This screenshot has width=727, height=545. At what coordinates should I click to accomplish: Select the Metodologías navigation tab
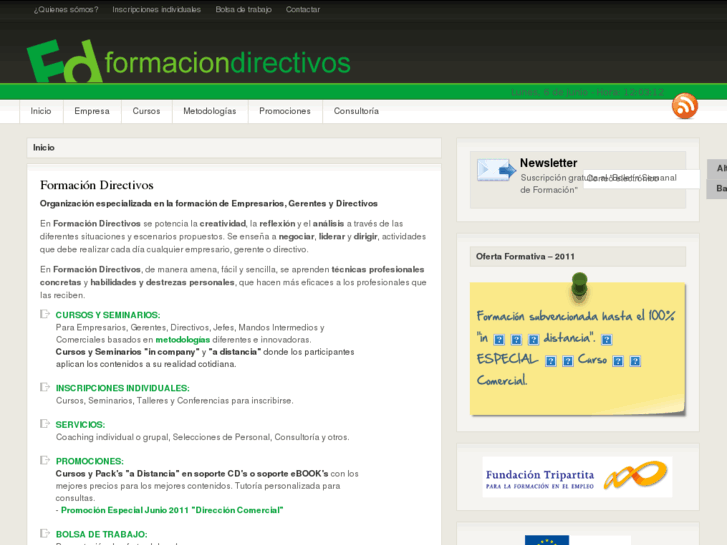click(x=210, y=111)
